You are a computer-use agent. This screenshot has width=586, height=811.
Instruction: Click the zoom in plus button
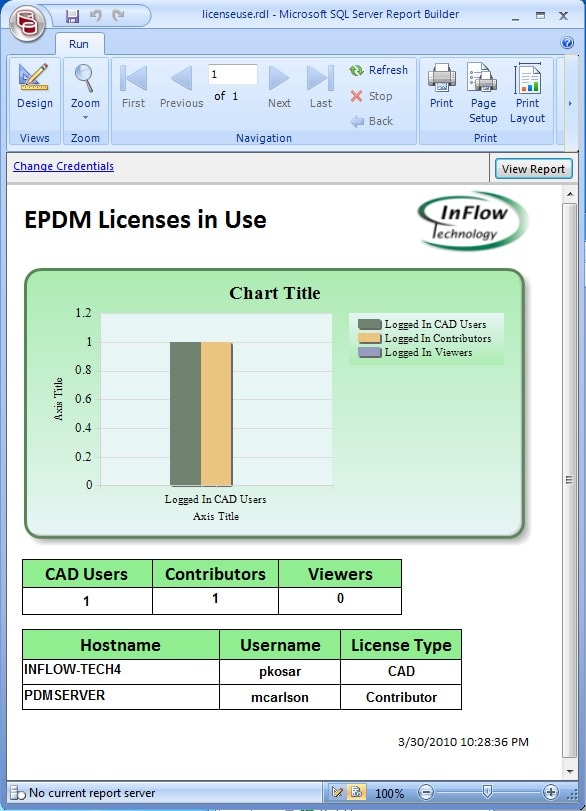551,792
